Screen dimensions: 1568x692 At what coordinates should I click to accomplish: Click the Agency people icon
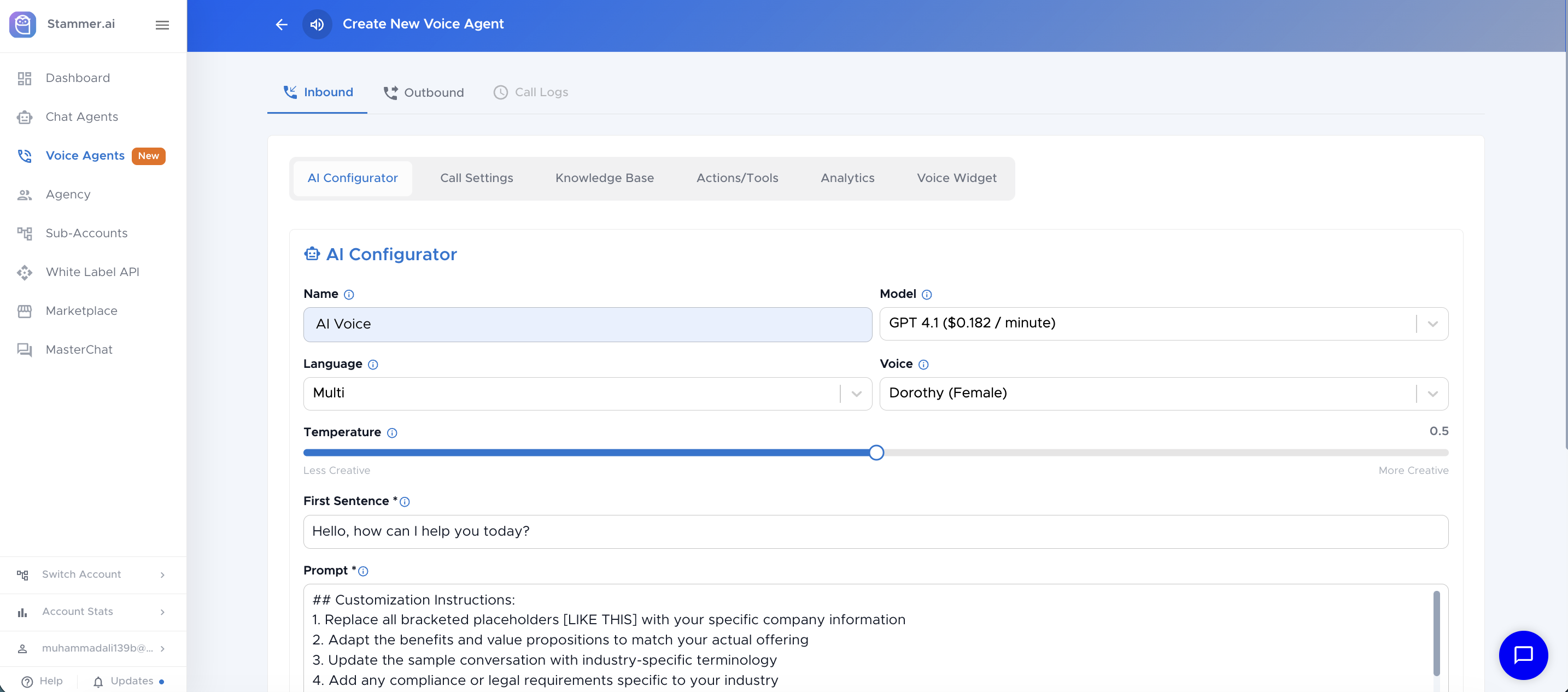click(x=25, y=195)
